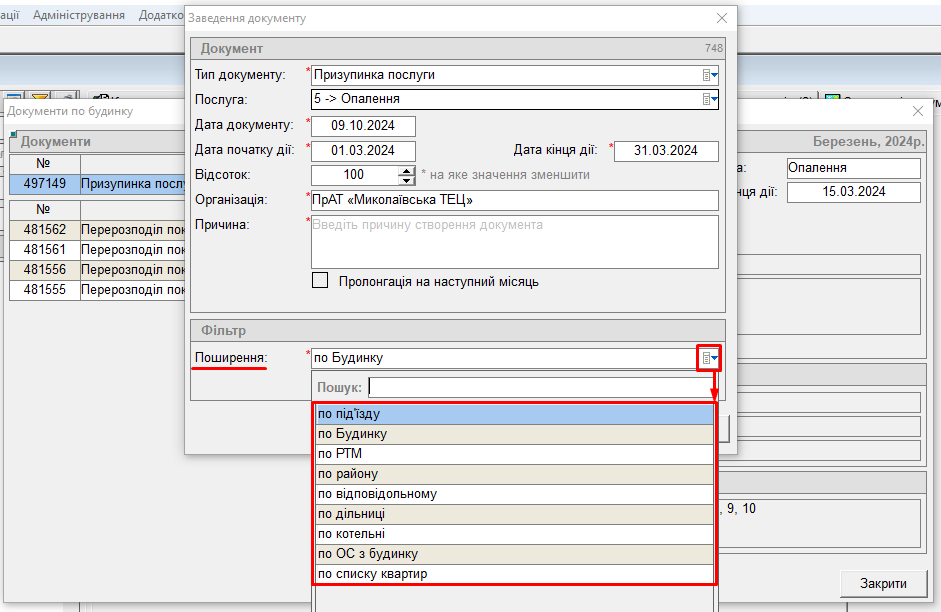Choose 'по котельні' from the list
Viewport: 941px width, 612px height.
point(514,534)
